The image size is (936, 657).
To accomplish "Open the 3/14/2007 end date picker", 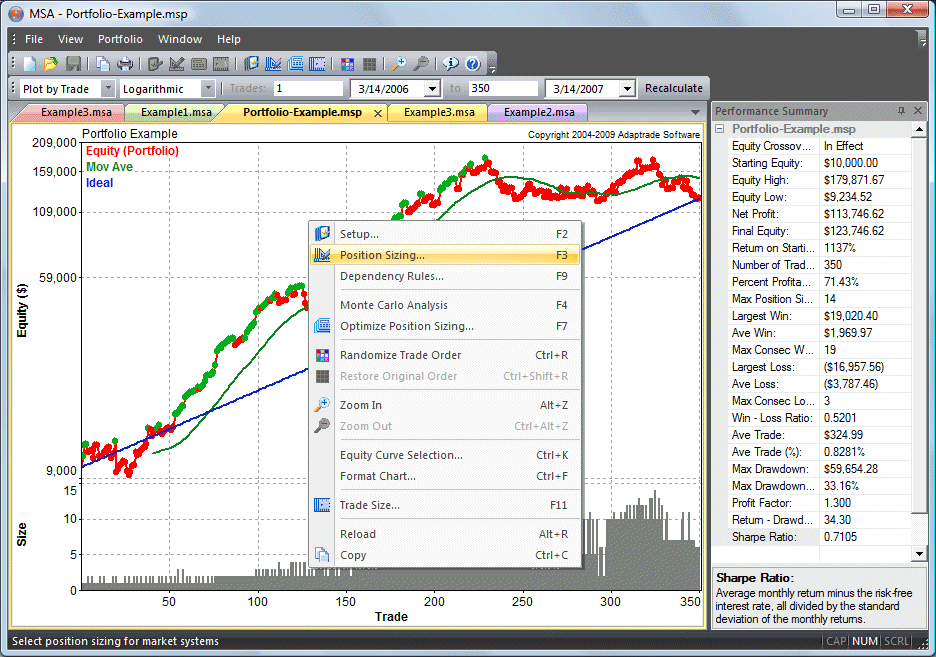I will tap(627, 89).
